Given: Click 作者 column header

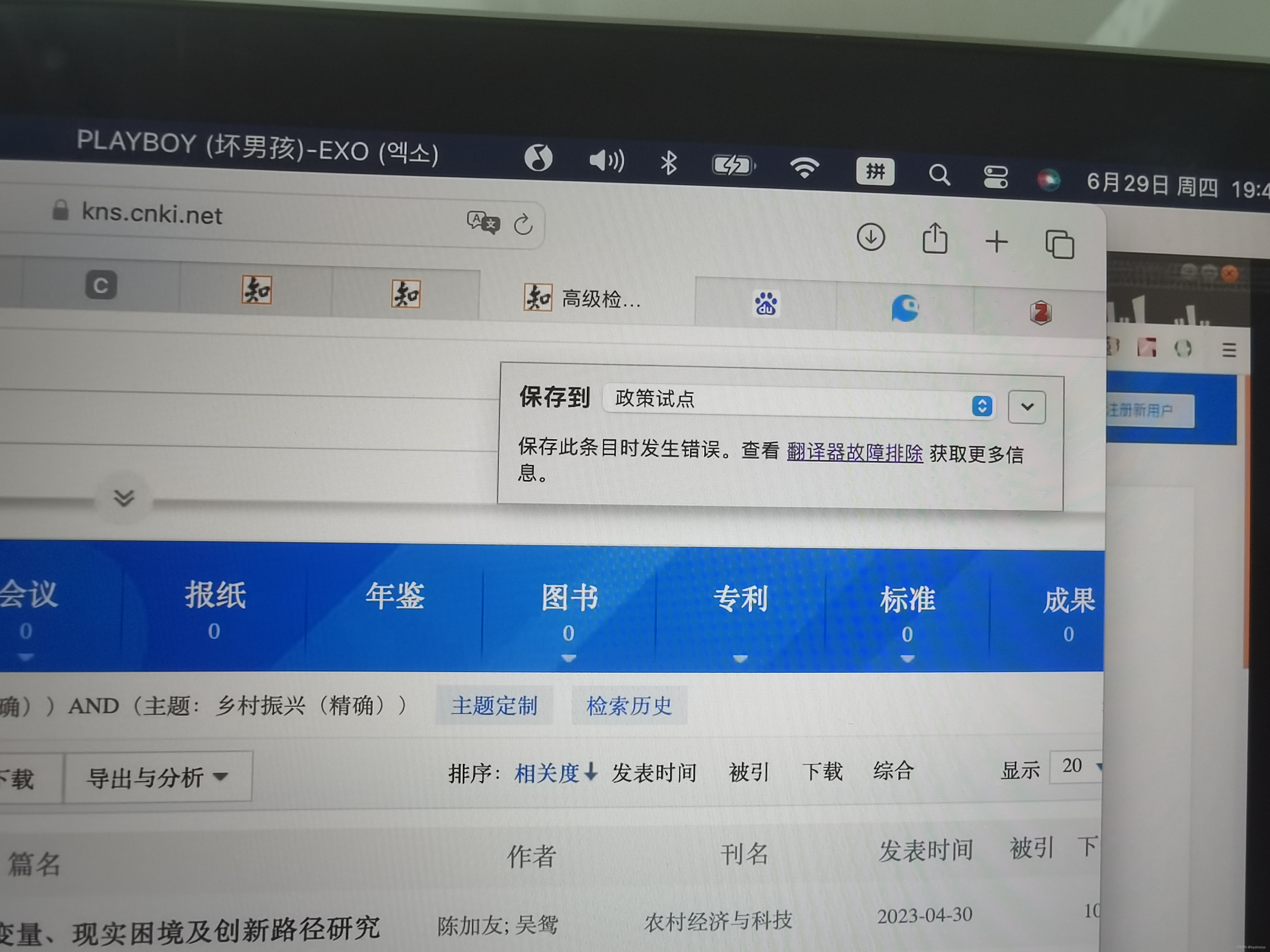Looking at the screenshot, I should point(532,856).
